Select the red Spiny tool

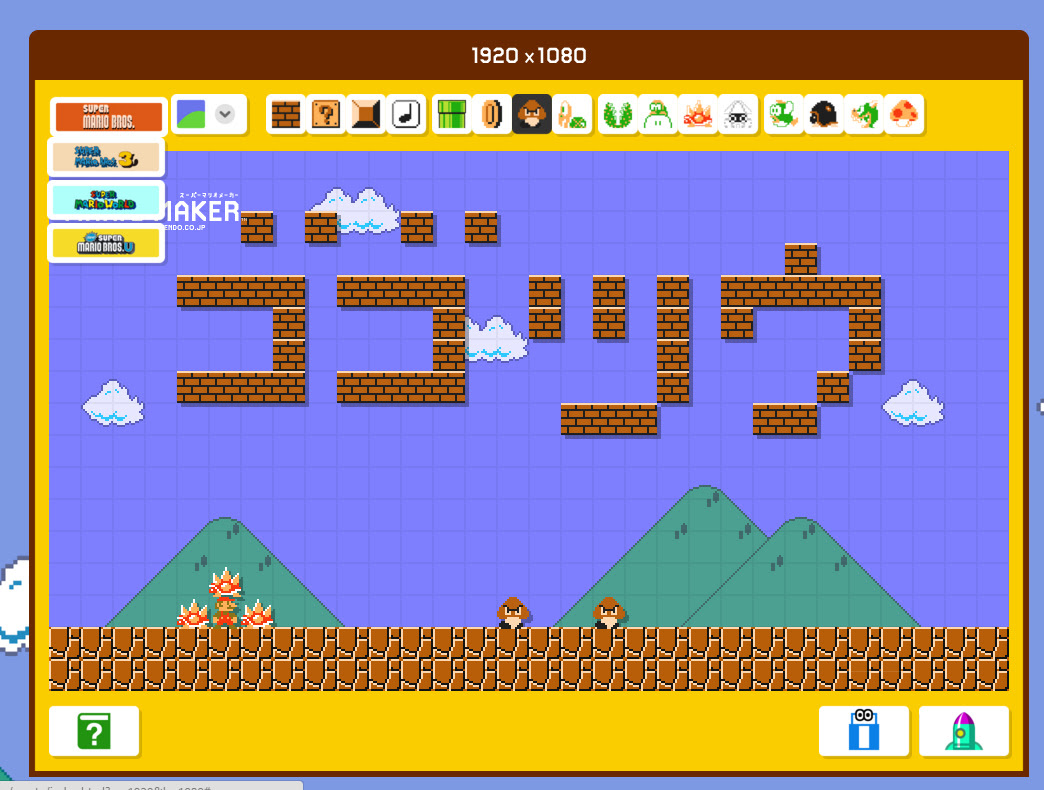point(697,114)
